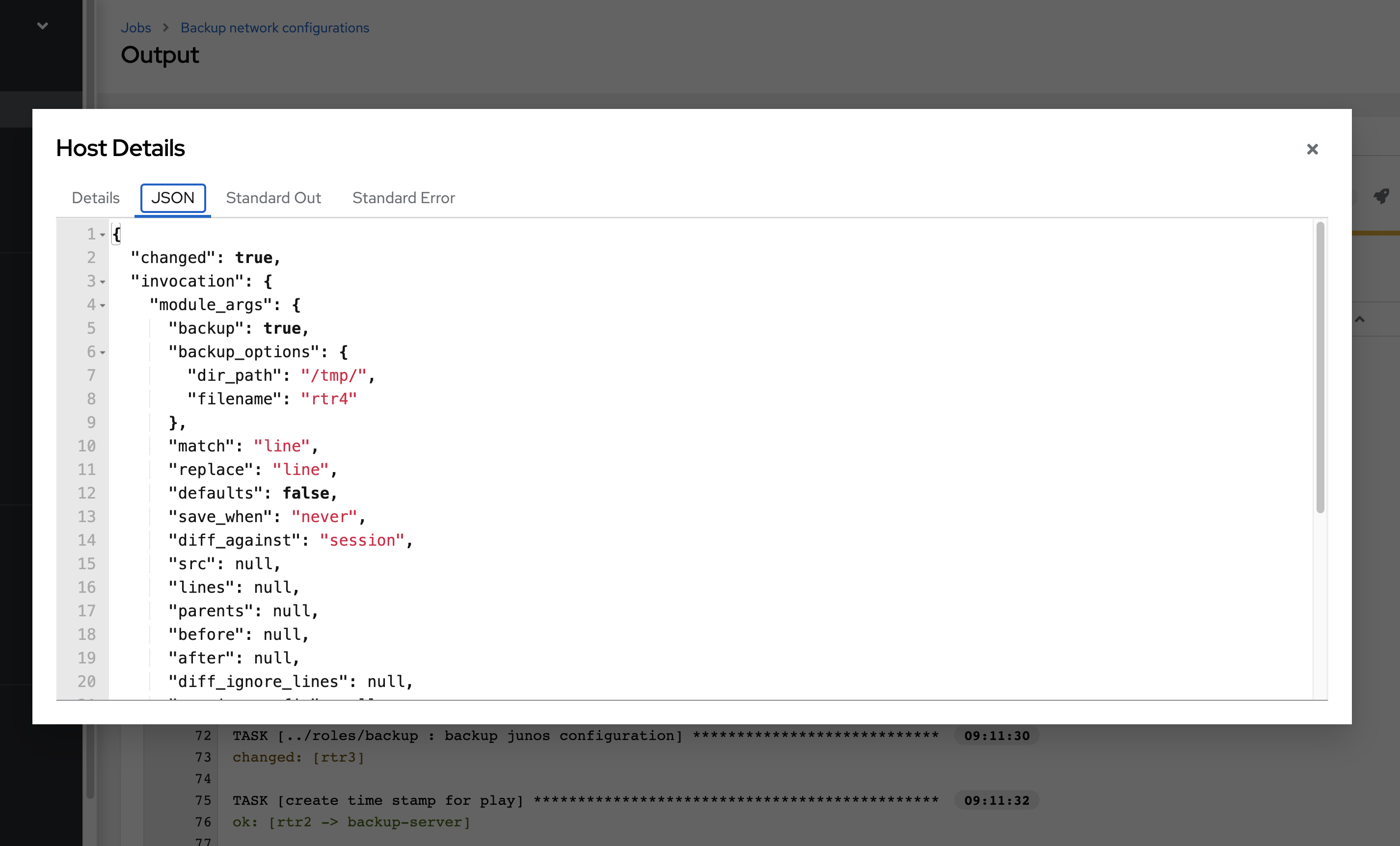Click the "rtr4" filename value
This screenshot has width=1400, height=846.
(x=329, y=399)
